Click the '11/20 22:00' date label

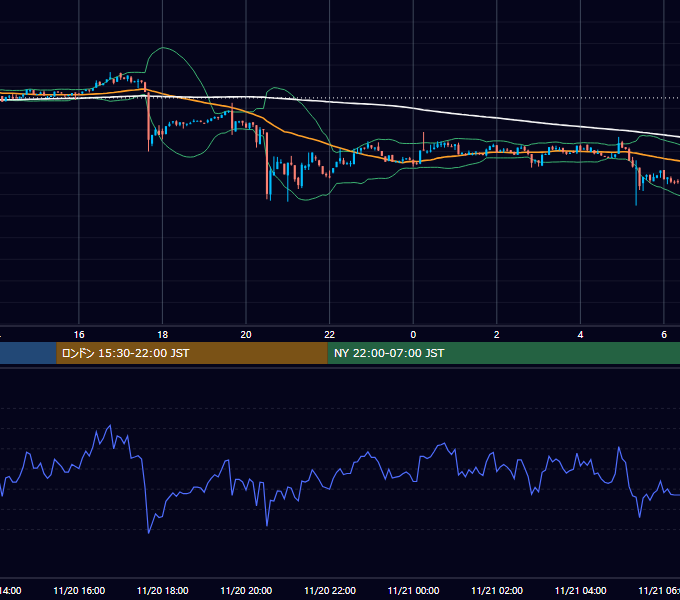330,590
